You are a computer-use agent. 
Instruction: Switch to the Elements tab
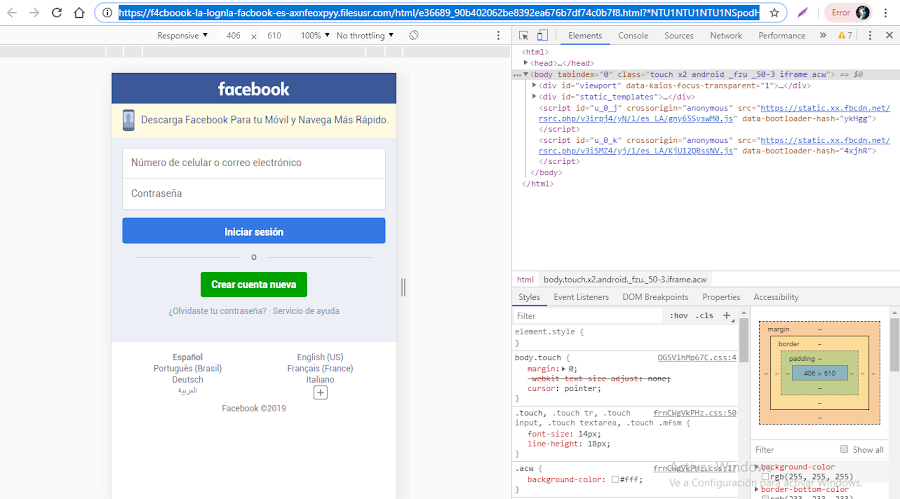tap(585, 35)
